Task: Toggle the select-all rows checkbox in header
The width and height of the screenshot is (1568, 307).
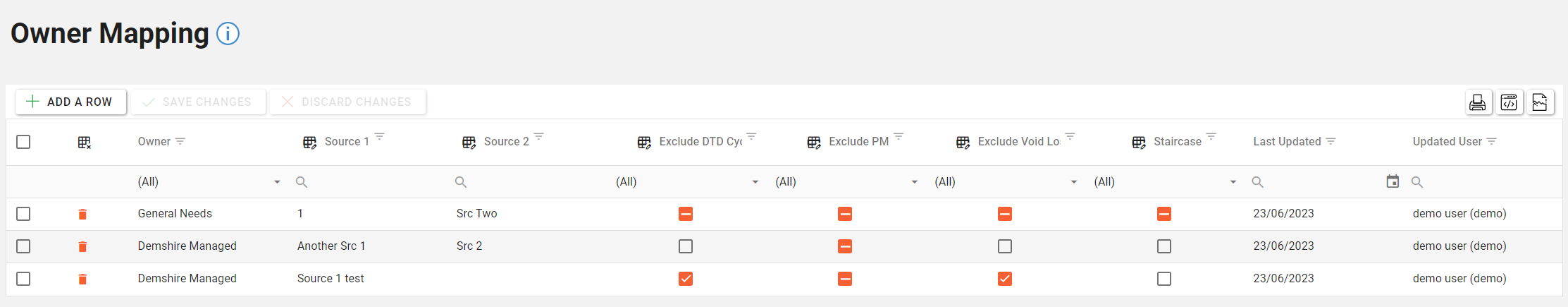Action: [x=23, y=142]
